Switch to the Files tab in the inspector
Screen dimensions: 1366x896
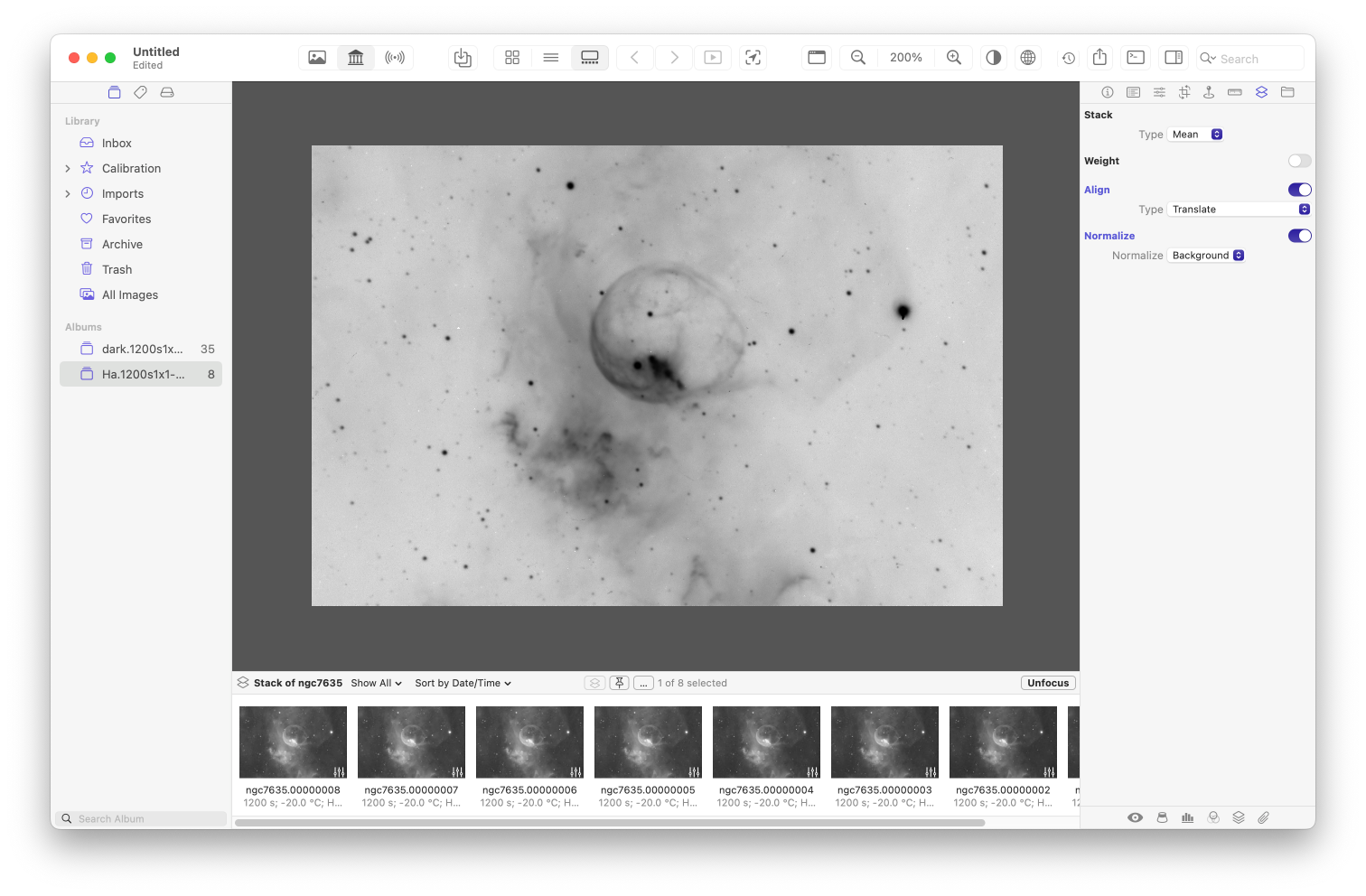coord(1287,91)
